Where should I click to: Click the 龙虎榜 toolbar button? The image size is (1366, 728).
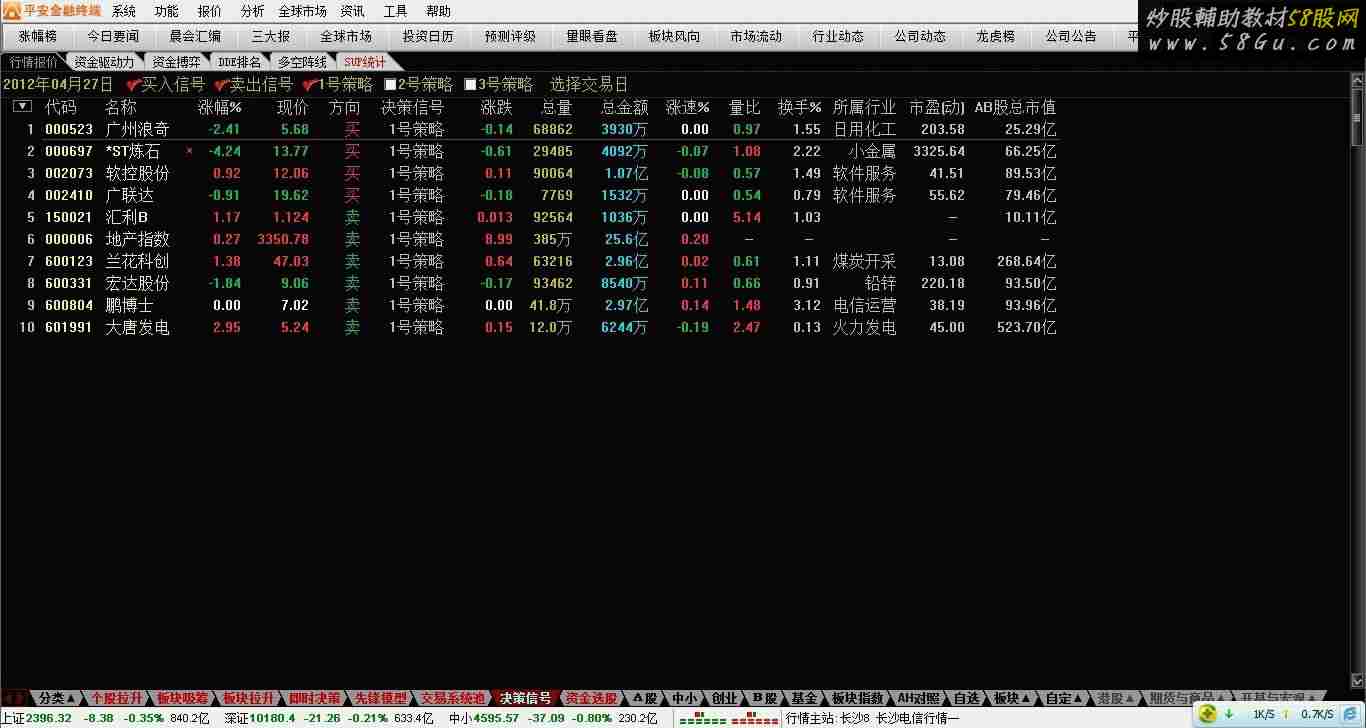[995, 36]
